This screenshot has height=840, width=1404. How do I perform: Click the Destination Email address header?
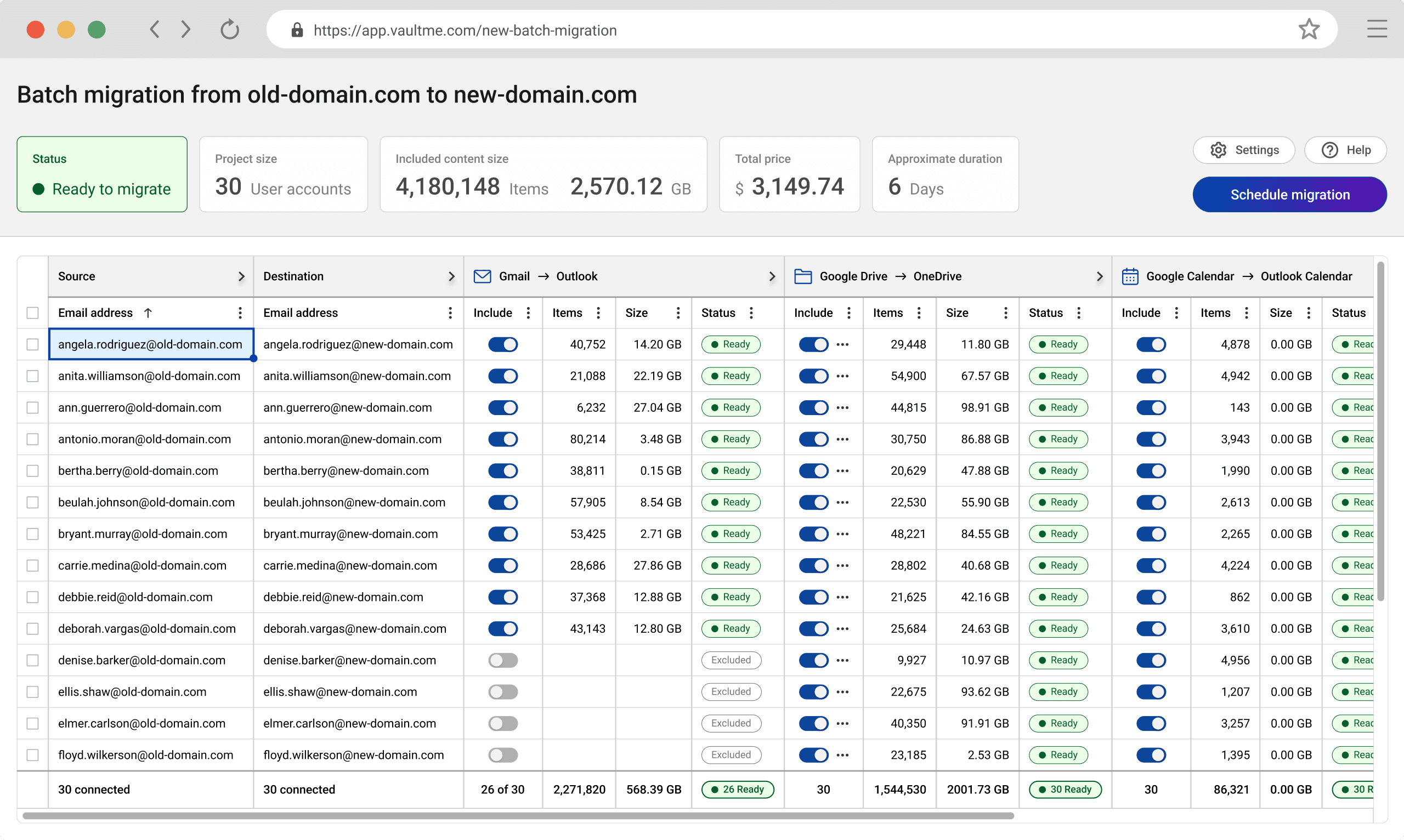[x=300, y=313]
